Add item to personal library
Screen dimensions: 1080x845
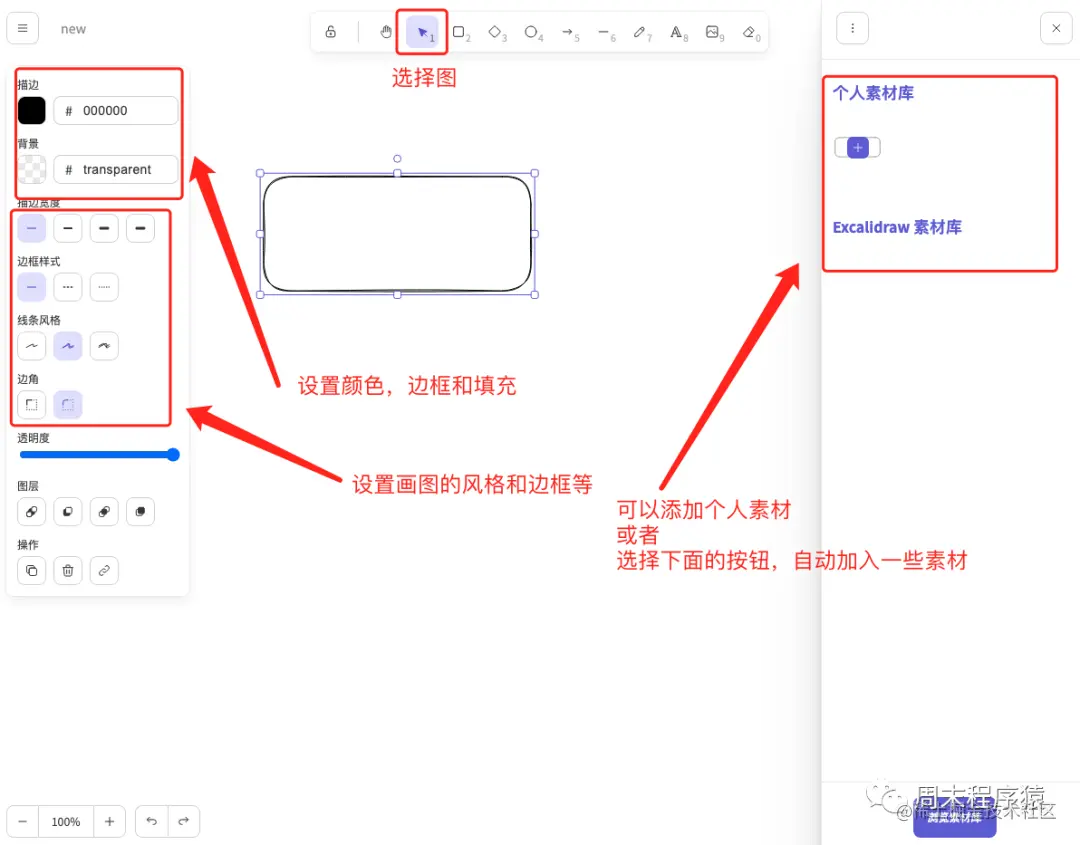coord(858,147)
